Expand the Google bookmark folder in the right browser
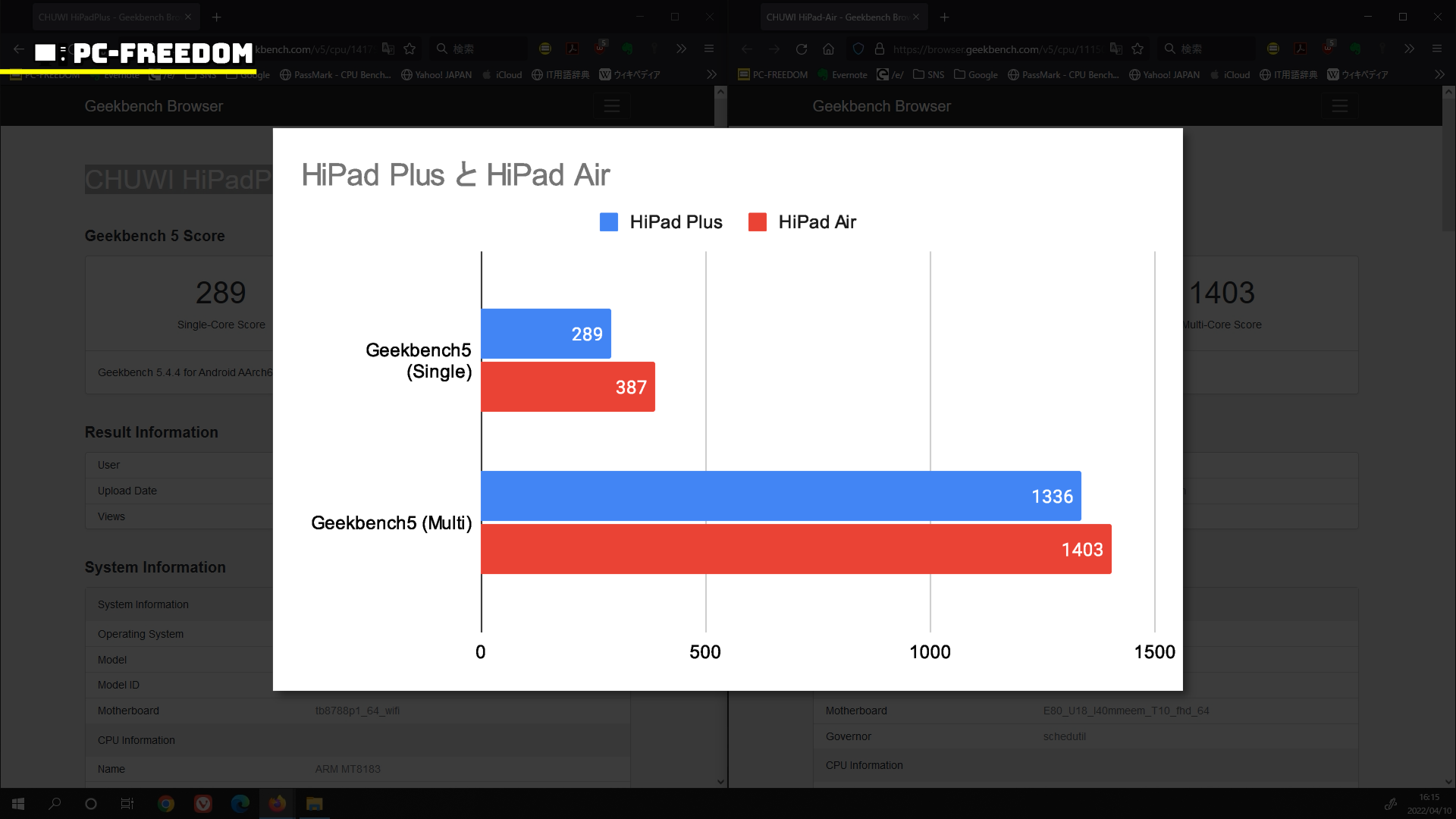 click(x=975, y=75)
